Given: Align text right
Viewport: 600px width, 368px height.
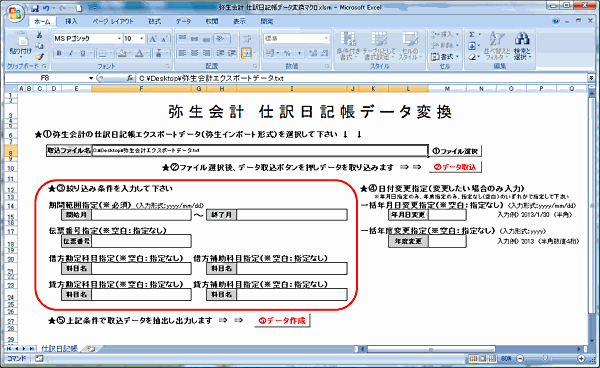Looking at the screenshot, I should point(206,53).
